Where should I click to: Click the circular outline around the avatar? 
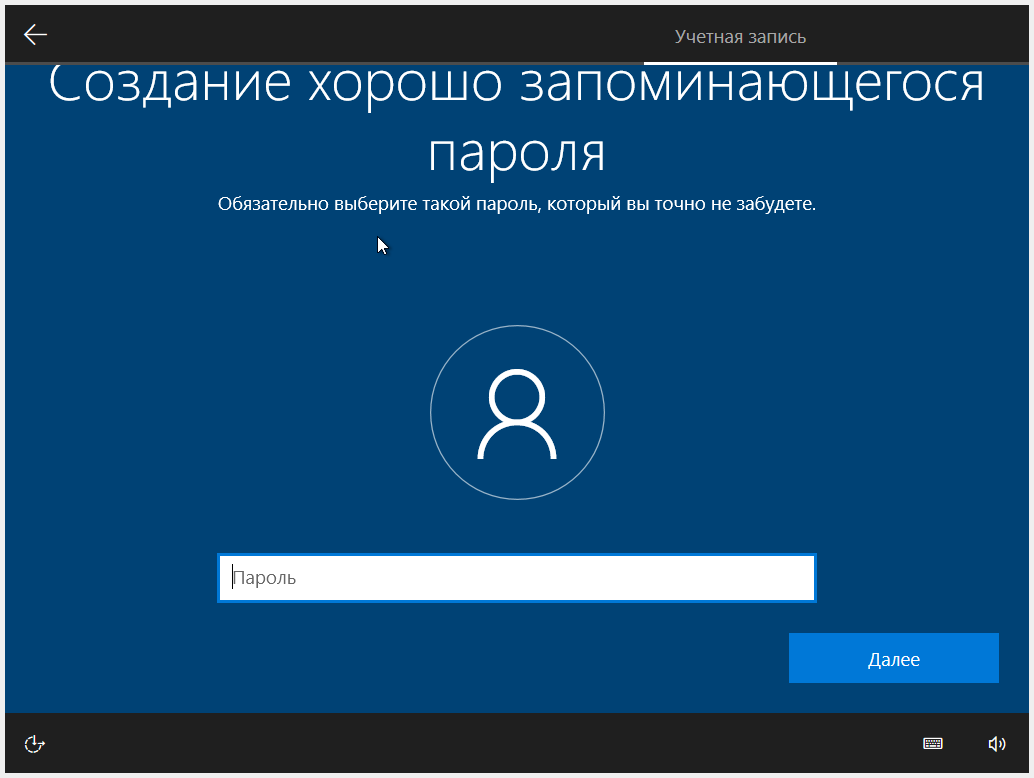[432, 413]
